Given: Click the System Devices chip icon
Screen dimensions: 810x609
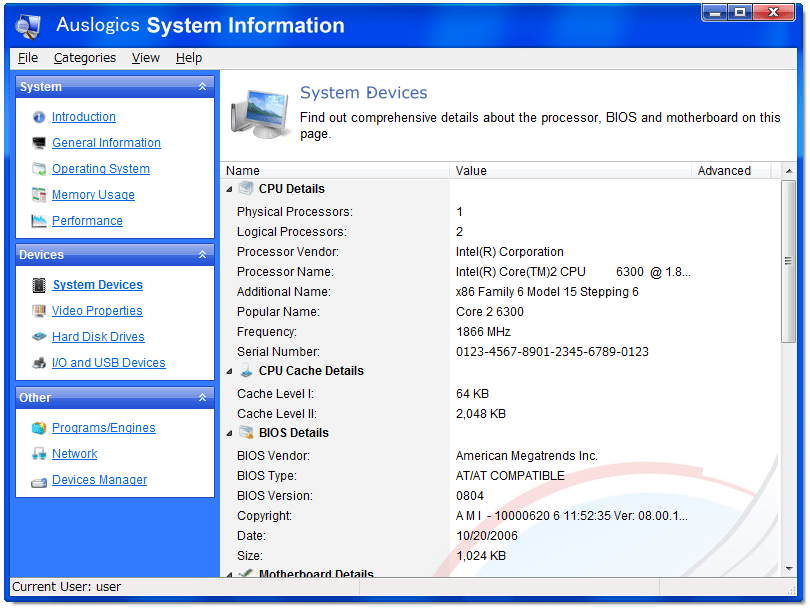Looking at the screenshot, I should click(39, 285).
